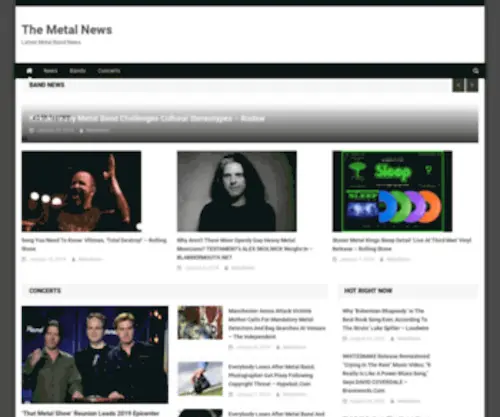Click author icon under Whitesnake article

(392, 401)
